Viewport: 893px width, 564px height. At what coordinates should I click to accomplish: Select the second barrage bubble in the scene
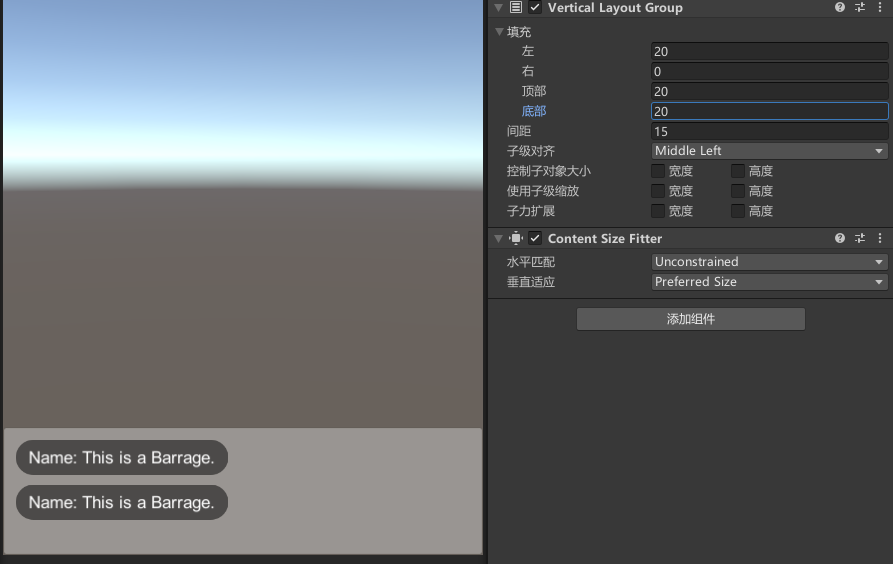122,502
